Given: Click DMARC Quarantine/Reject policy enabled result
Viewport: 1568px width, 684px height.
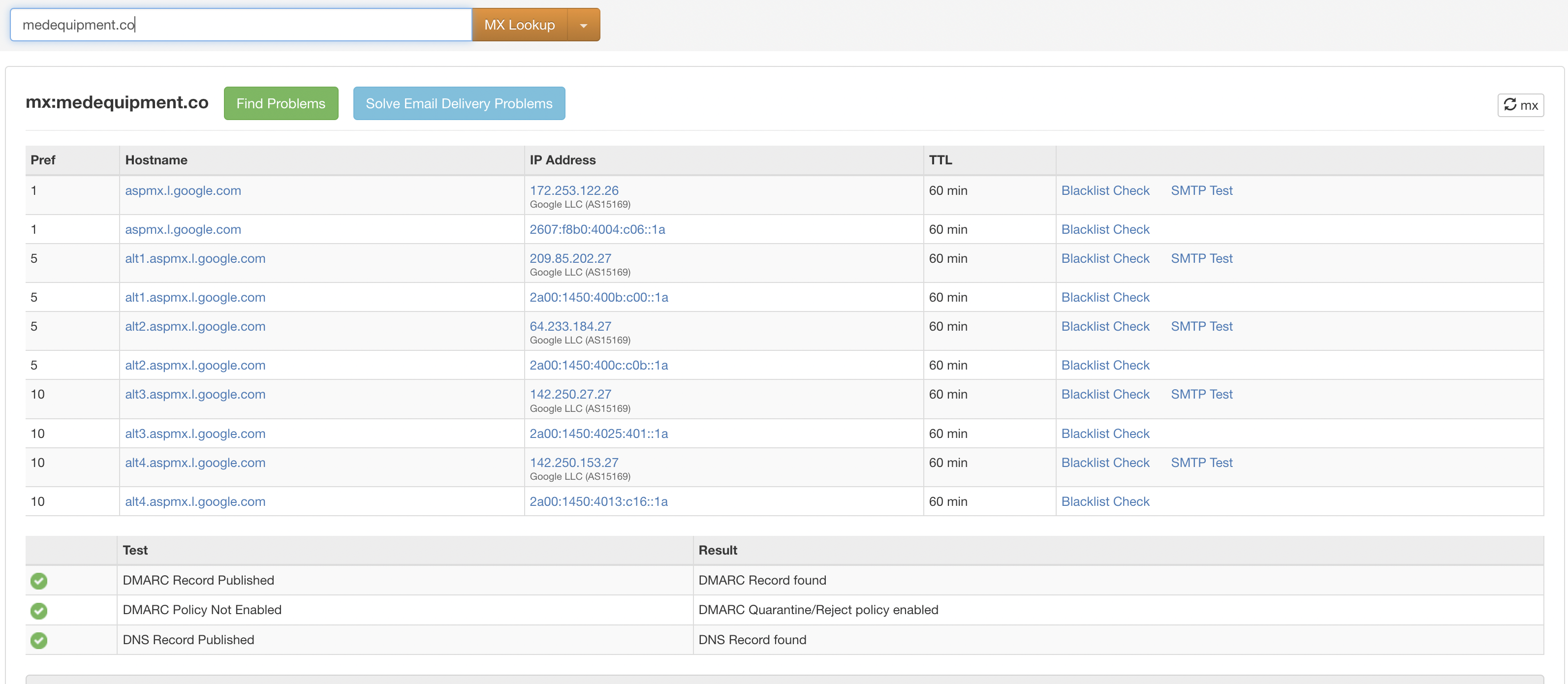Looking at the screenshot, I should [x=818, y=610].
